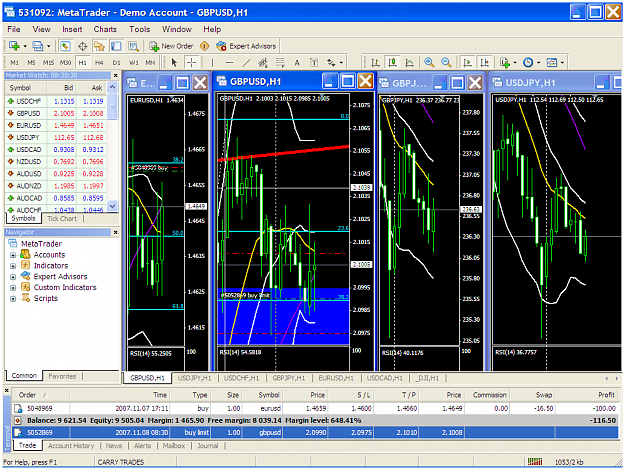Image resolution: width=625 pixels, height=470 pixels.
Task: Toggle the Navigator panel icon with star
Action: tap(99, 46)
